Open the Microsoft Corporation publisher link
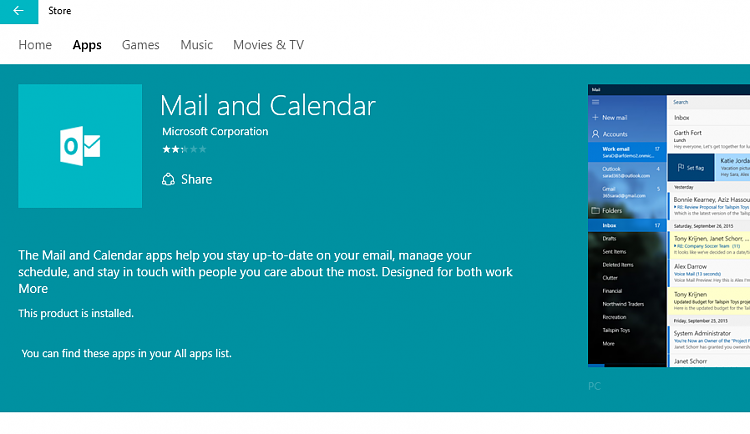750x434 pixels. [x=215, y=132]
